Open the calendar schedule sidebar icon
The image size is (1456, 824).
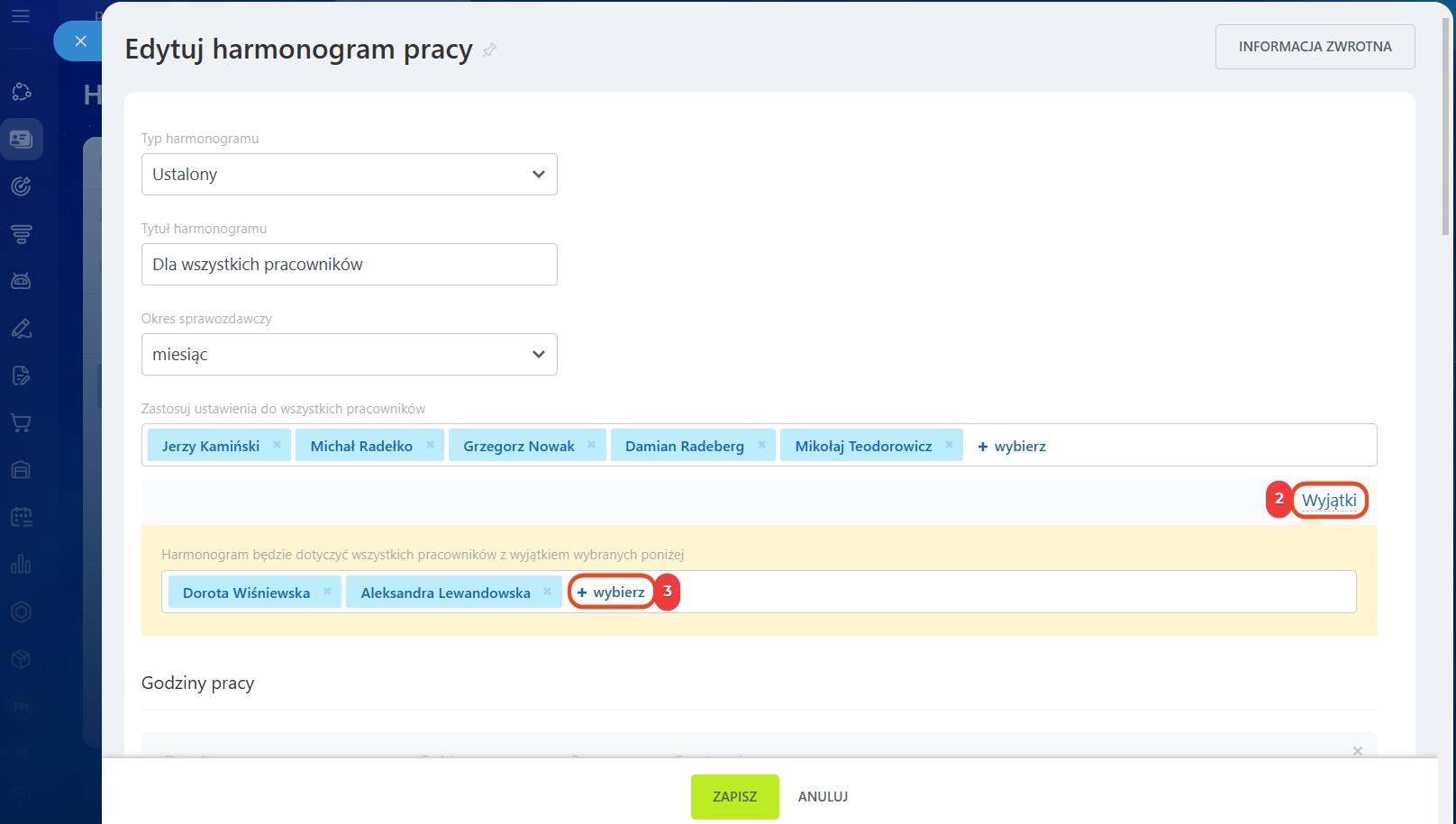[21, 518]
